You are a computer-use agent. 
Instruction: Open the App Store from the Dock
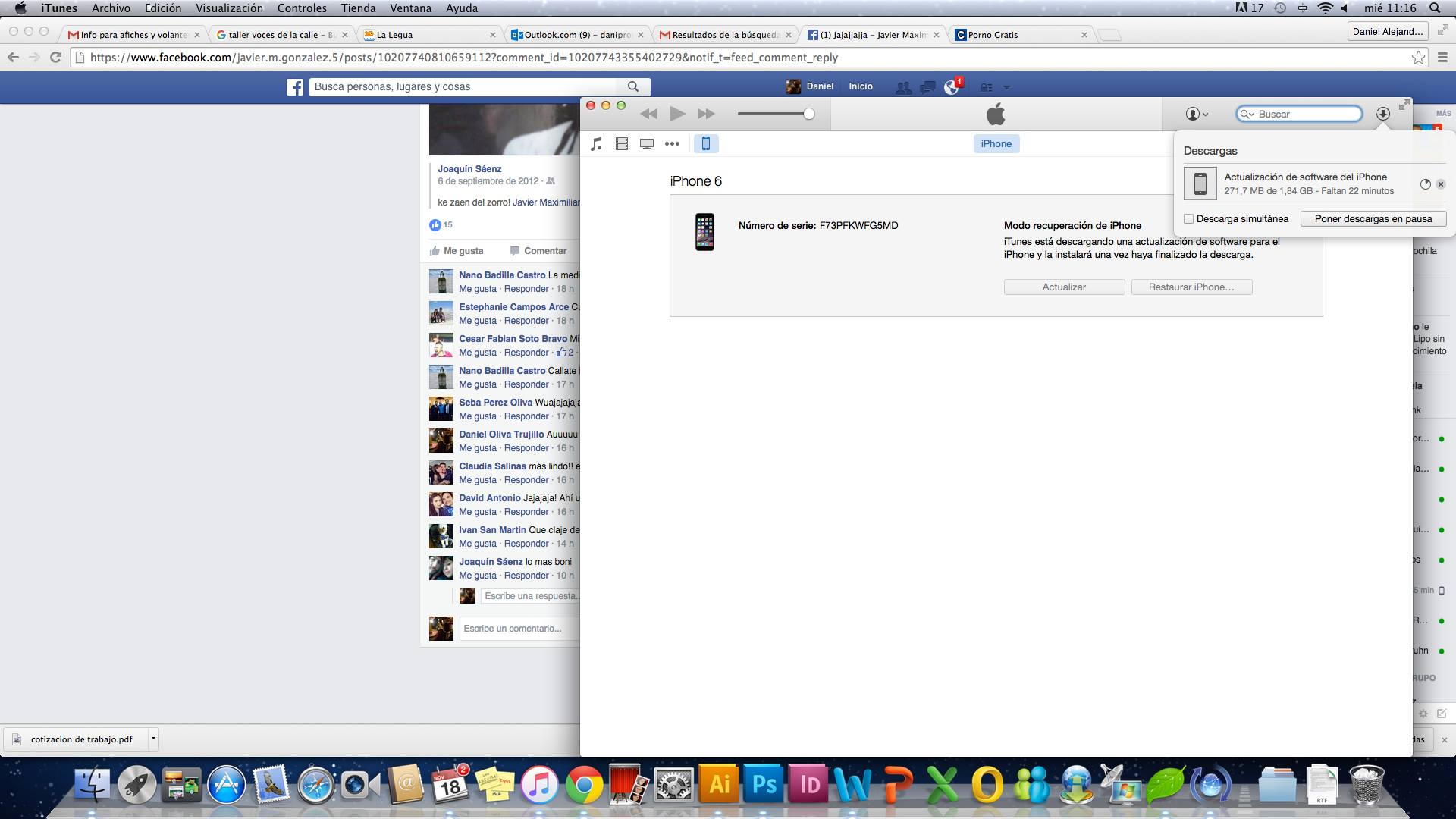click(227, 785)
